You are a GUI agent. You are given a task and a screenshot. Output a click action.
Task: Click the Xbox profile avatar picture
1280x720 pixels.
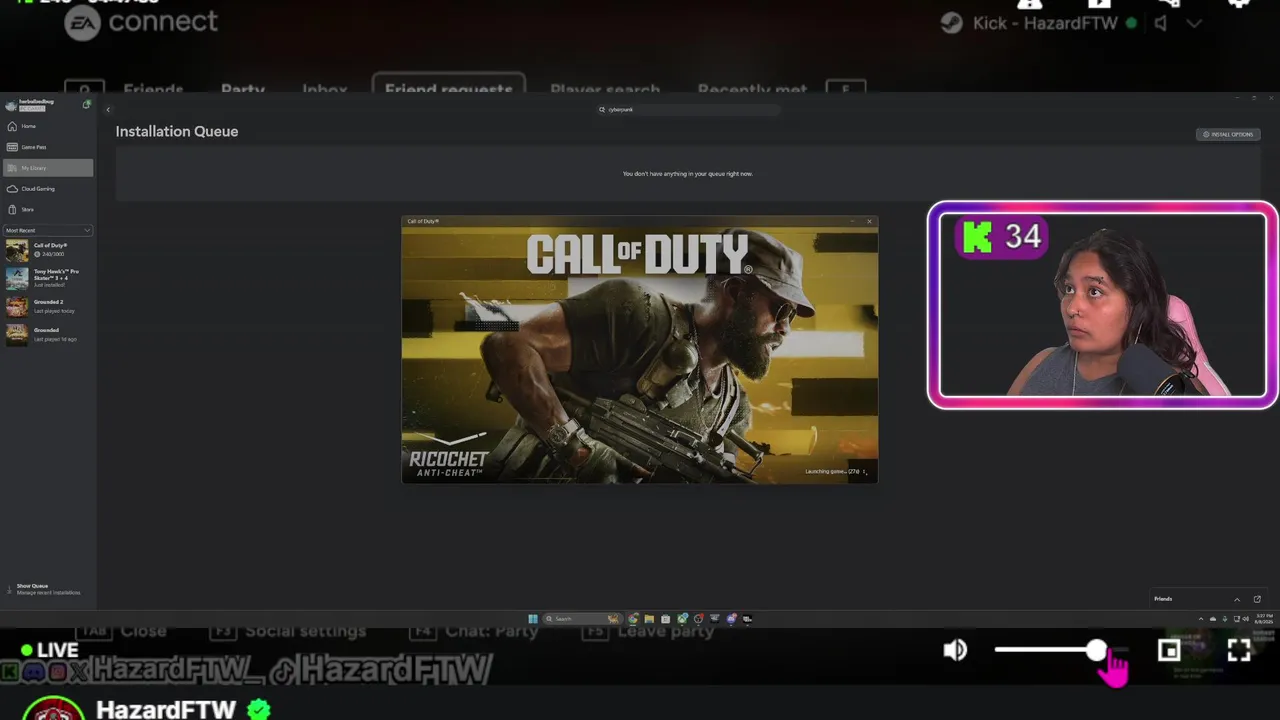(11, 105)
